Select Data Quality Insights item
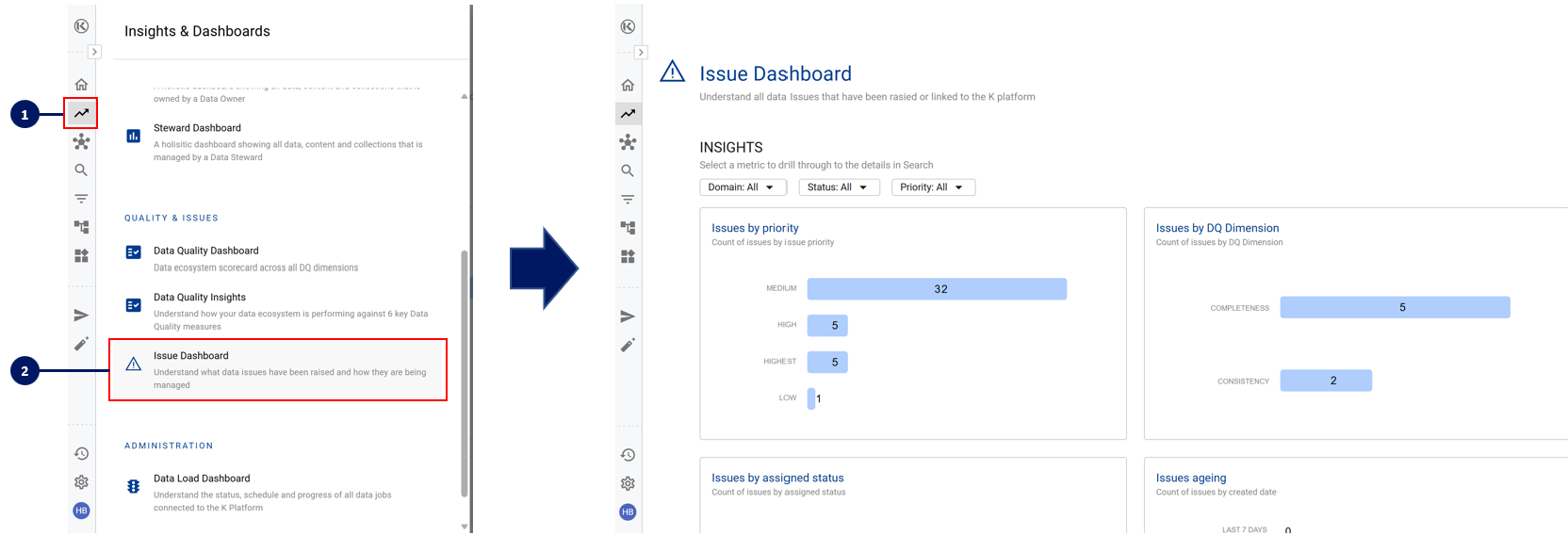 click(200, 298)
